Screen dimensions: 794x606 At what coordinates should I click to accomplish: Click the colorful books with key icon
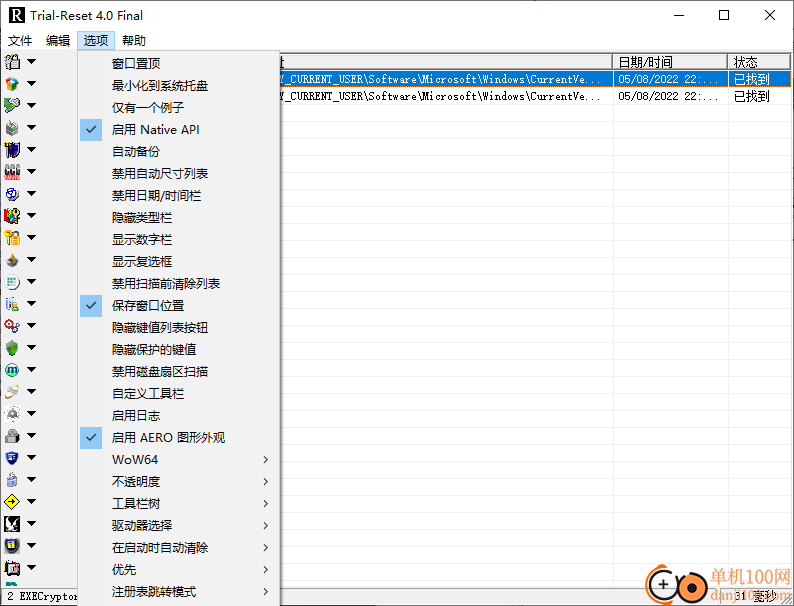[12, 216]
